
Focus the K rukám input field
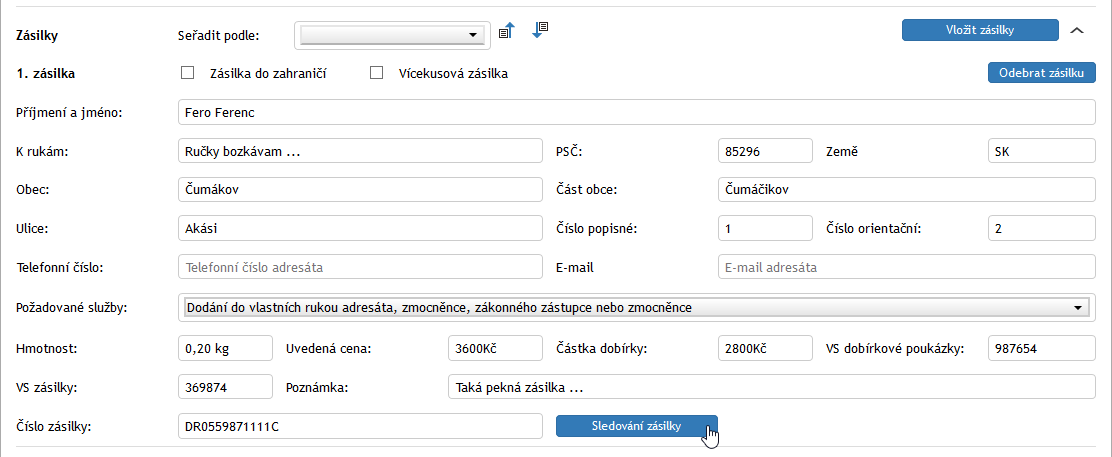pyautogui.click(x=359, y=151)
